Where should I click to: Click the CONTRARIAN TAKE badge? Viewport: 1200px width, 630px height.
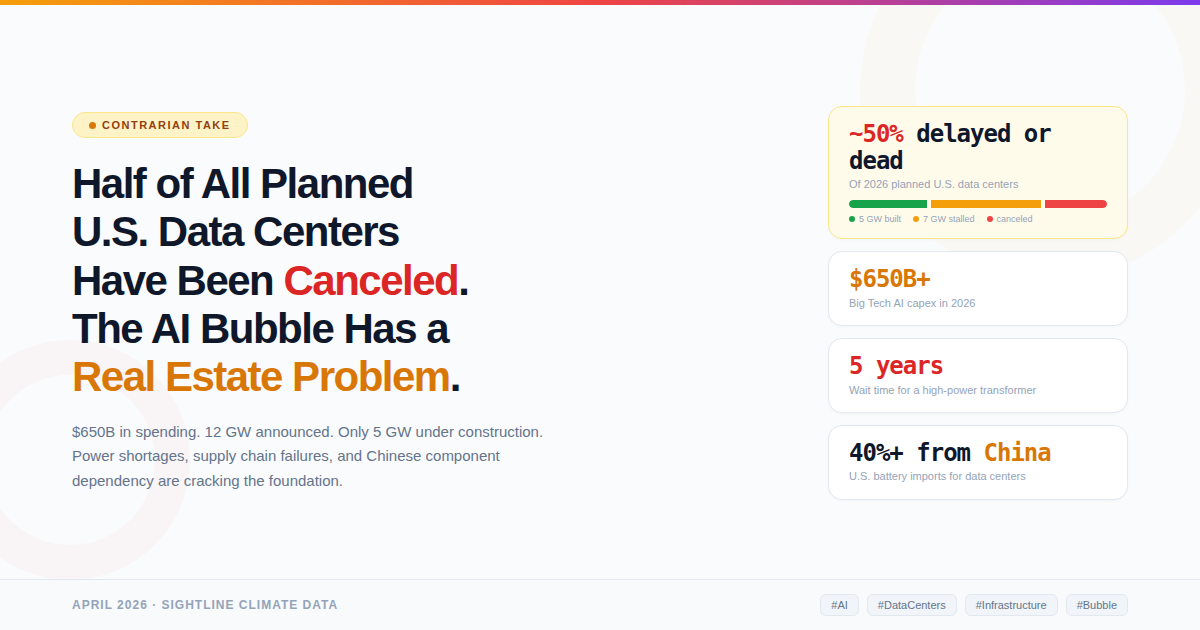[160, 125]
